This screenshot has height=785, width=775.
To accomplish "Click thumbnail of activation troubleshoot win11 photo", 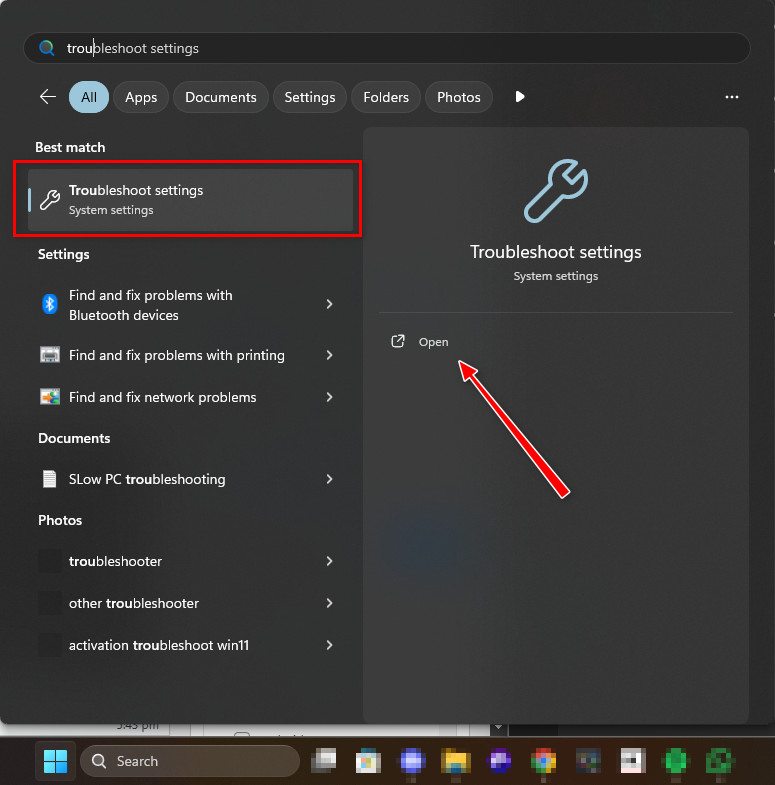I will 50,645.
